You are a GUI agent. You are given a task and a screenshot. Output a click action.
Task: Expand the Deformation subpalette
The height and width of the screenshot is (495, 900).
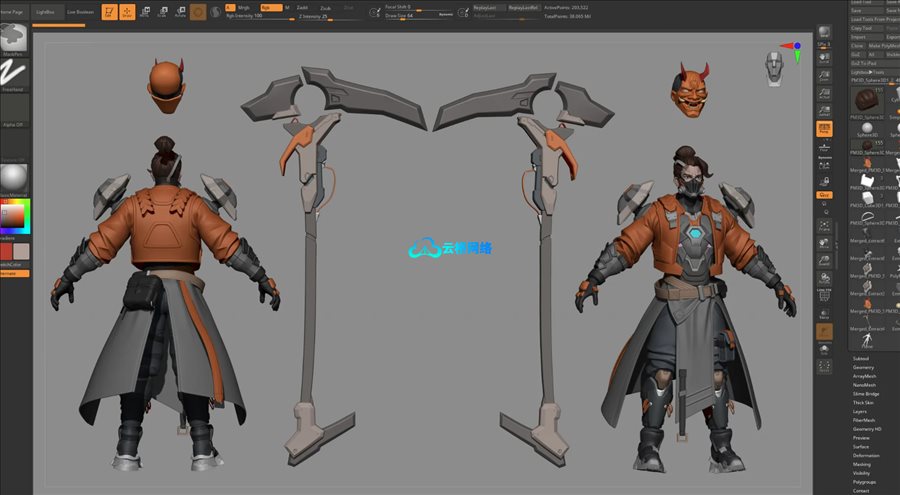866,455
